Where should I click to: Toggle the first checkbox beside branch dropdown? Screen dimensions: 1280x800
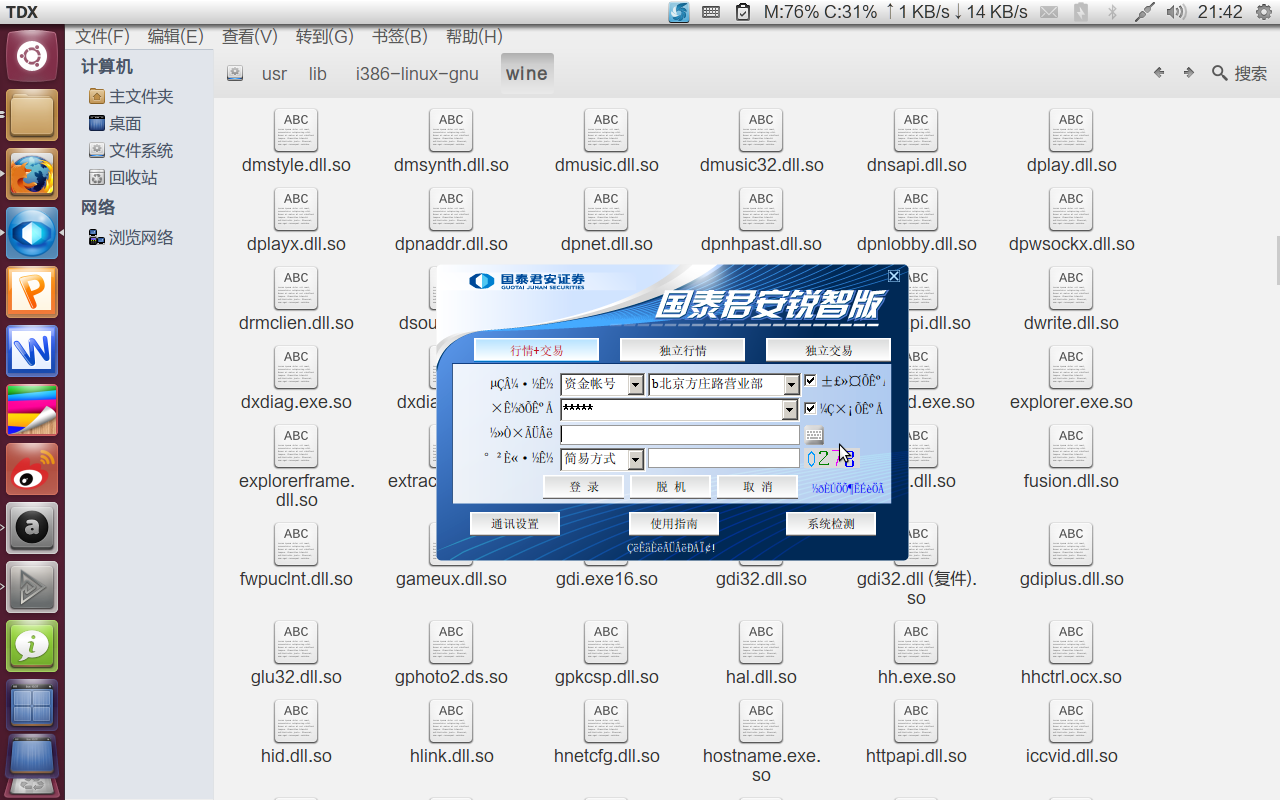click(x=811, y=381)
